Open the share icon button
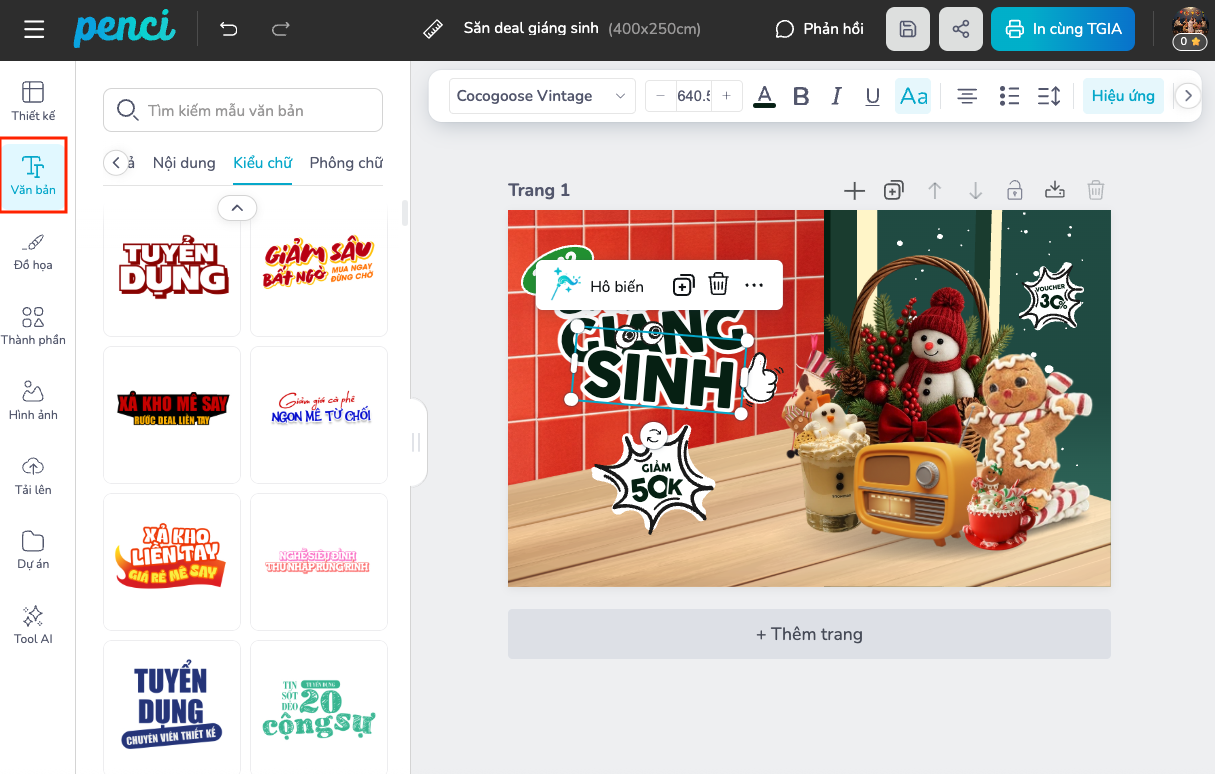This screenshot has height=774, width=1215. click(961, 29)
